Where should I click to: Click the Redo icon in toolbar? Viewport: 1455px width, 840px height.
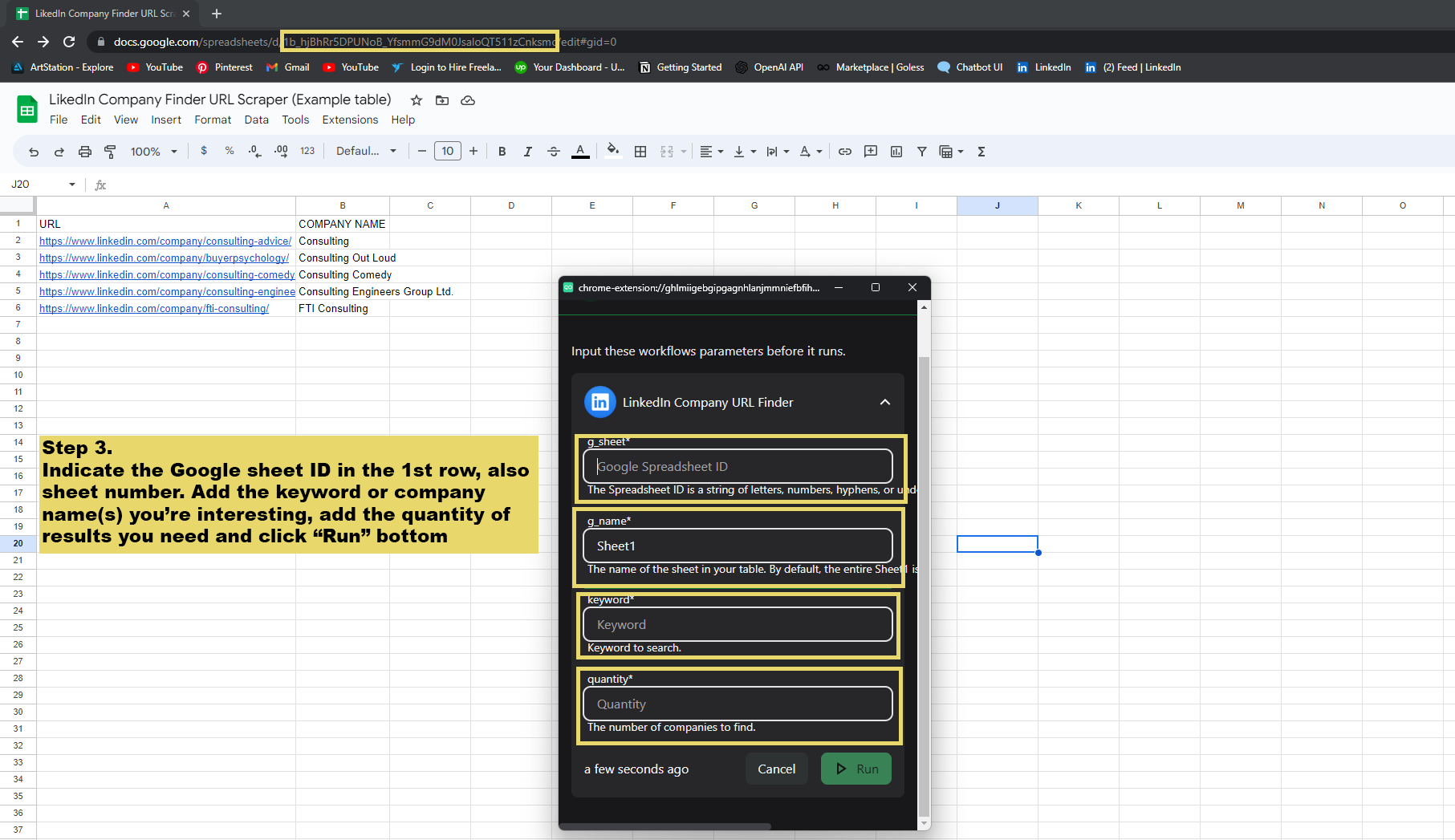click(59, 152)
